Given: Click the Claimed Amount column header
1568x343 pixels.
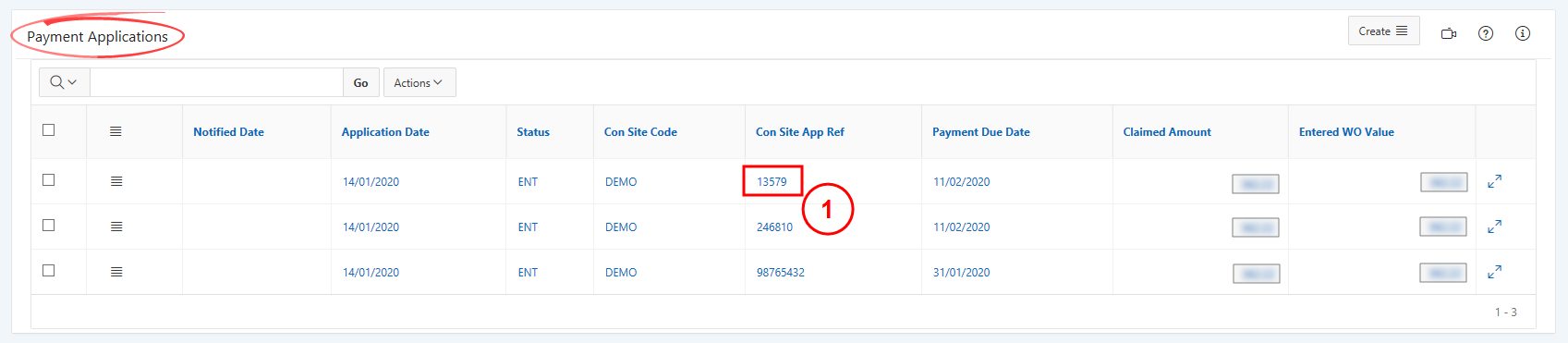Looking at the screenshot, I should pos(1167,132).
